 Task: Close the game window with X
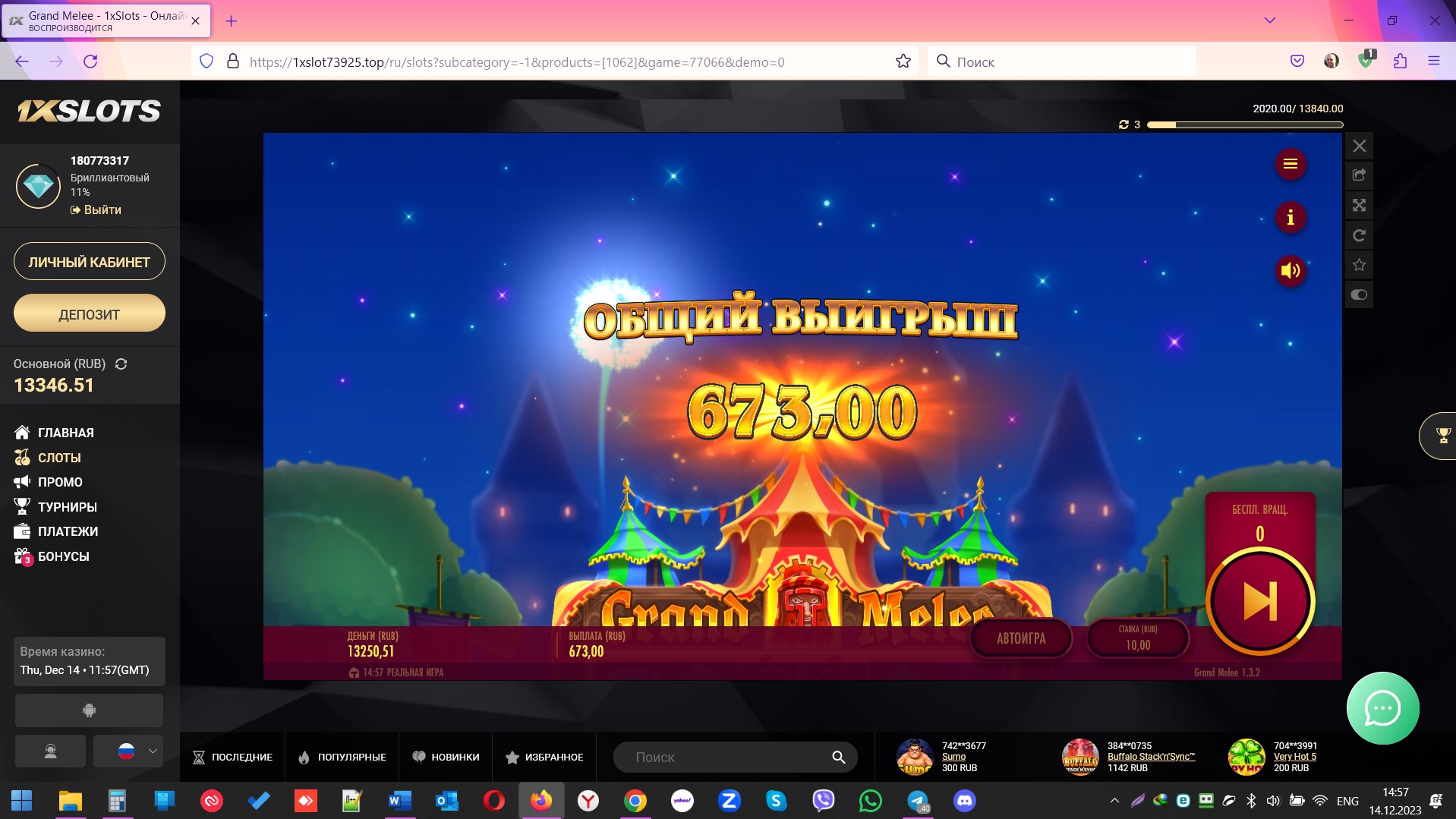click(x=1359, y=146)
